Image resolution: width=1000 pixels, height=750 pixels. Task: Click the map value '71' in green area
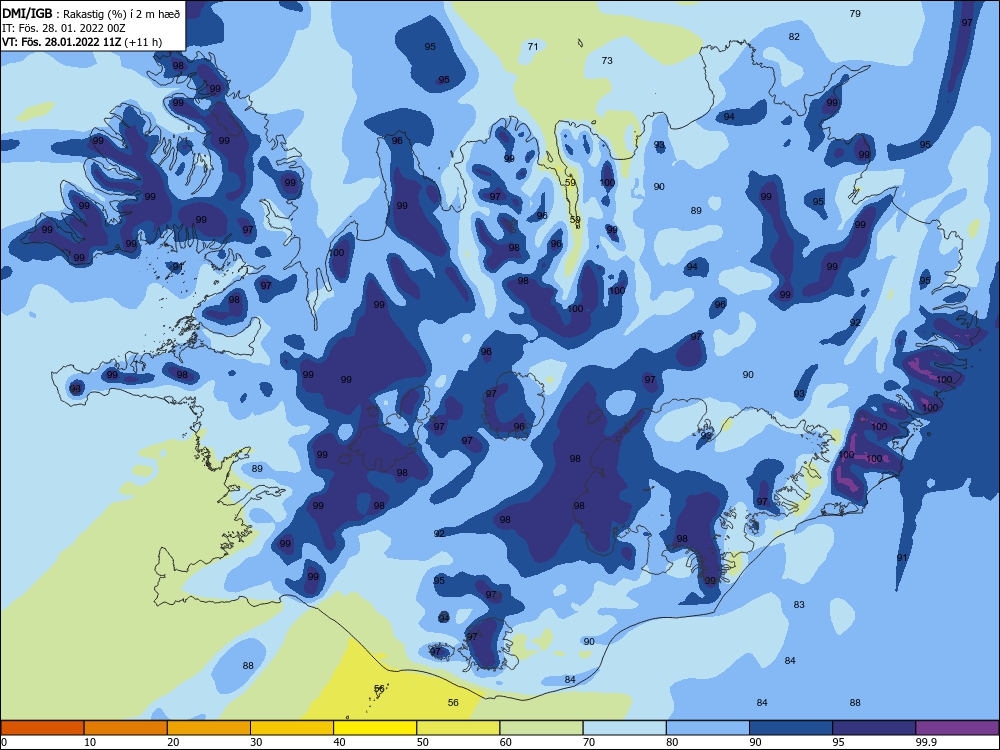533,47
